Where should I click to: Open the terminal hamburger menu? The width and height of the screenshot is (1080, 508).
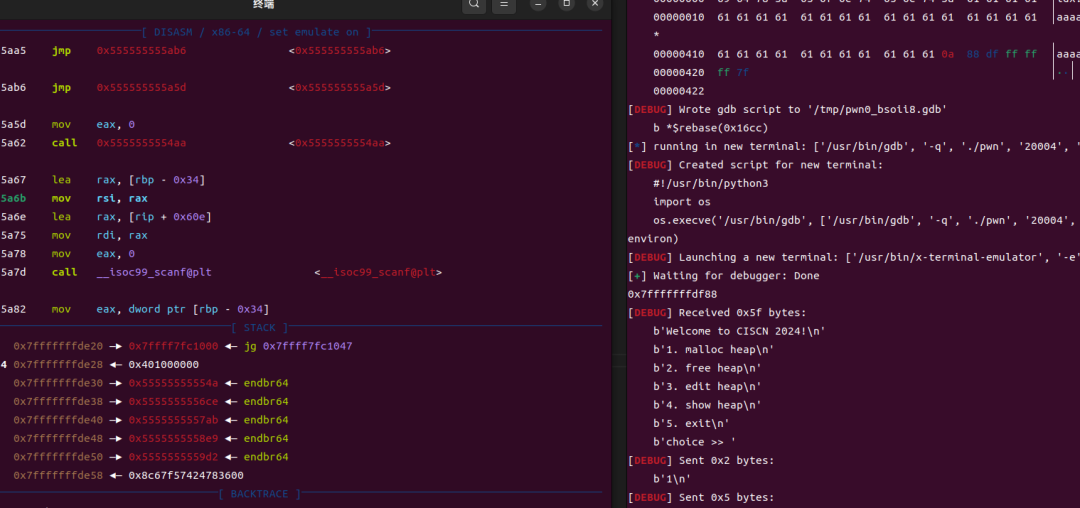pyautogui.click(x=504, y=4)
